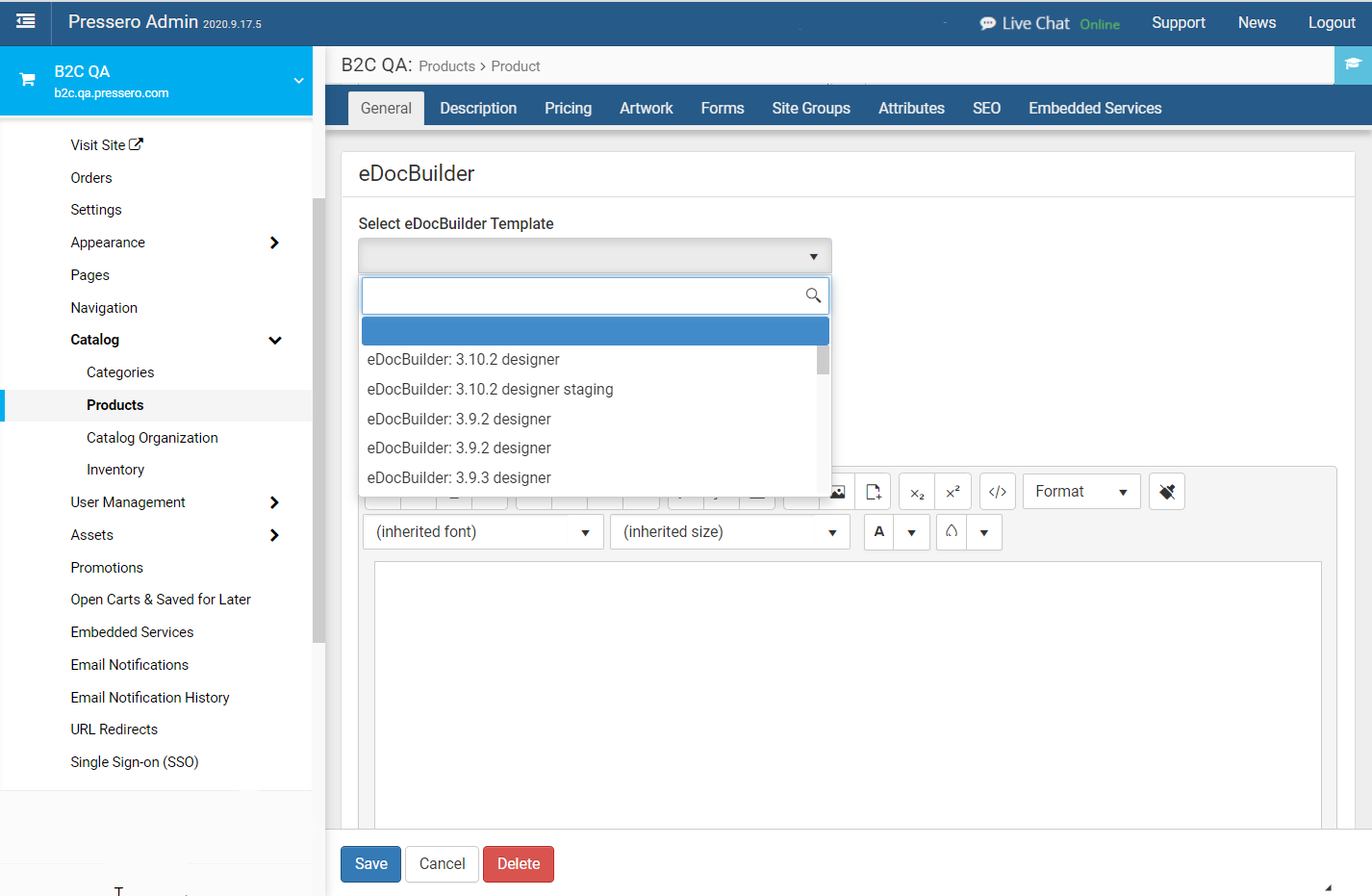Click the shopping cart site icon
This screenshot has height=896, width=1372.
pos(28,80)
